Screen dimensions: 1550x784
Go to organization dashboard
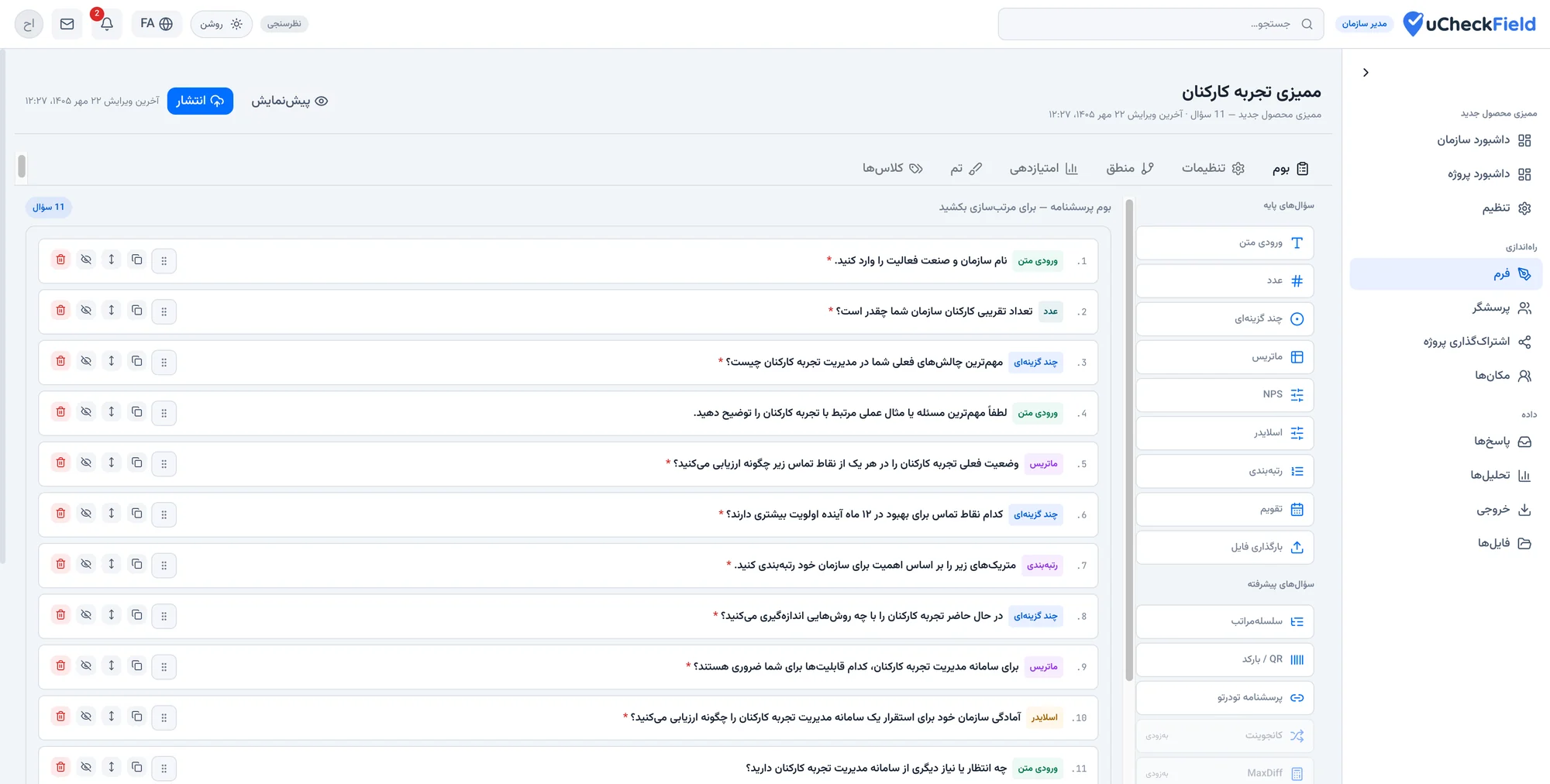click(1446, 140)
